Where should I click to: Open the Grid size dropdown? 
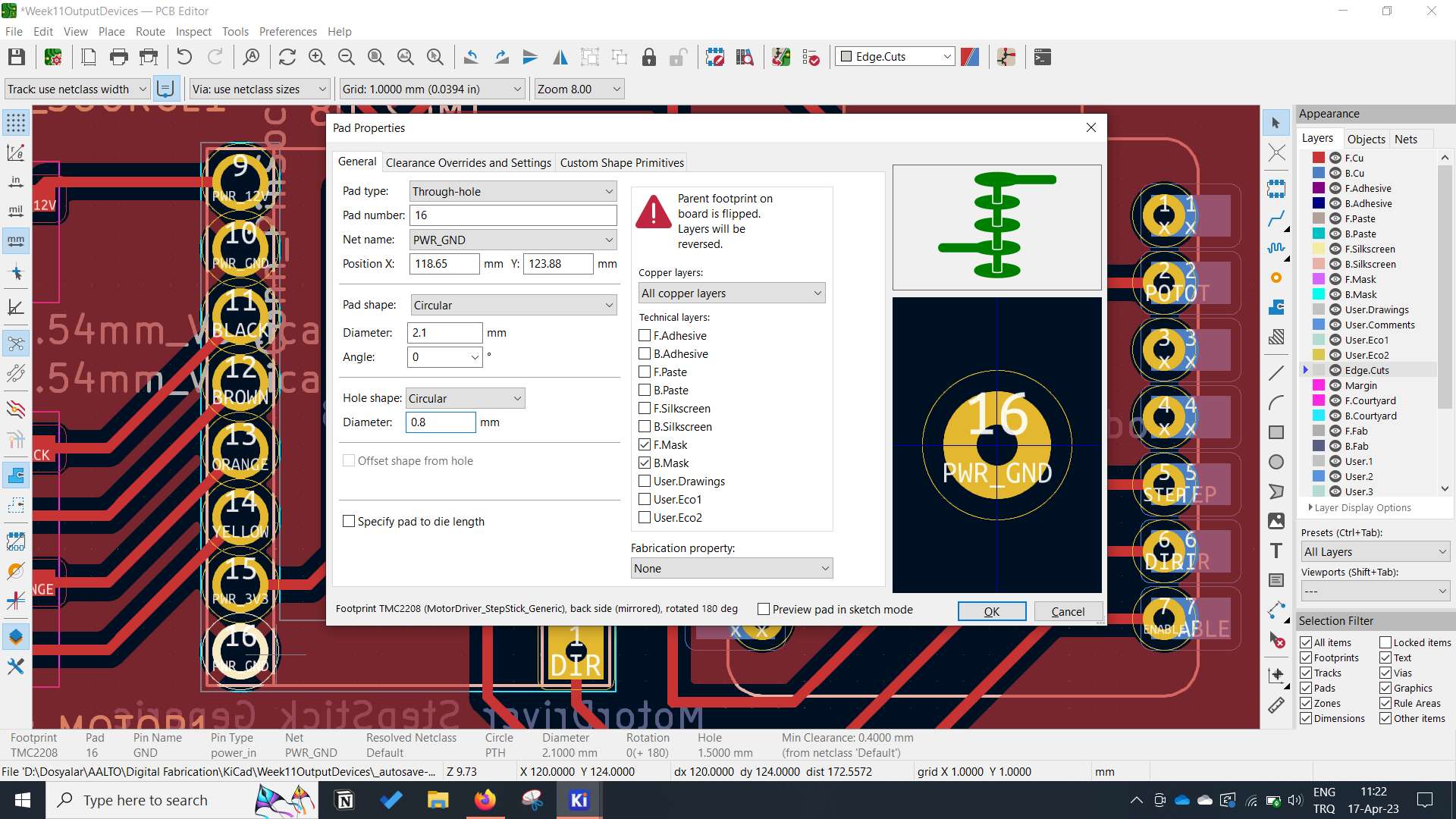tap(432, 89)
